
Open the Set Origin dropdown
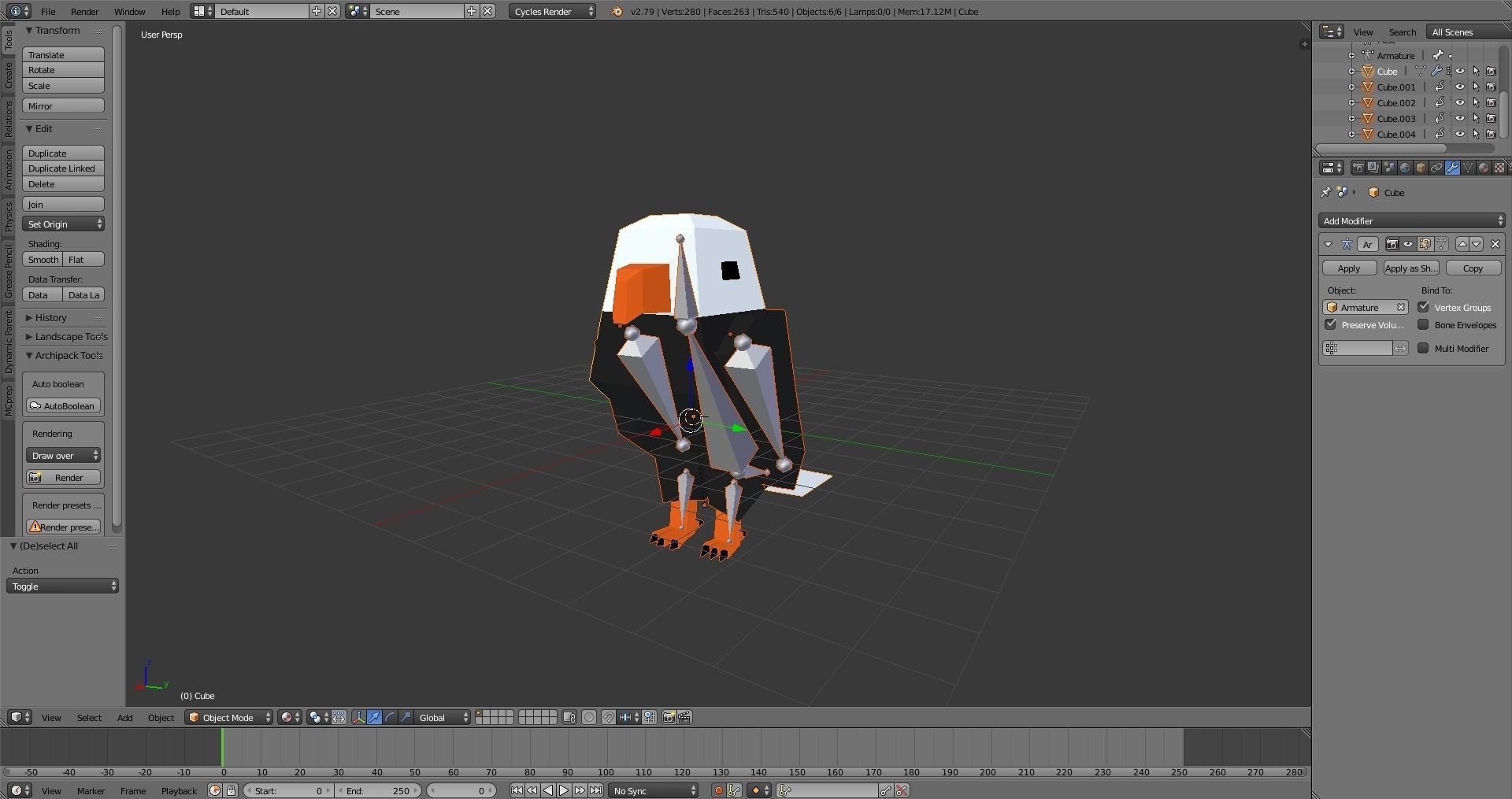(x=63, y=224)
